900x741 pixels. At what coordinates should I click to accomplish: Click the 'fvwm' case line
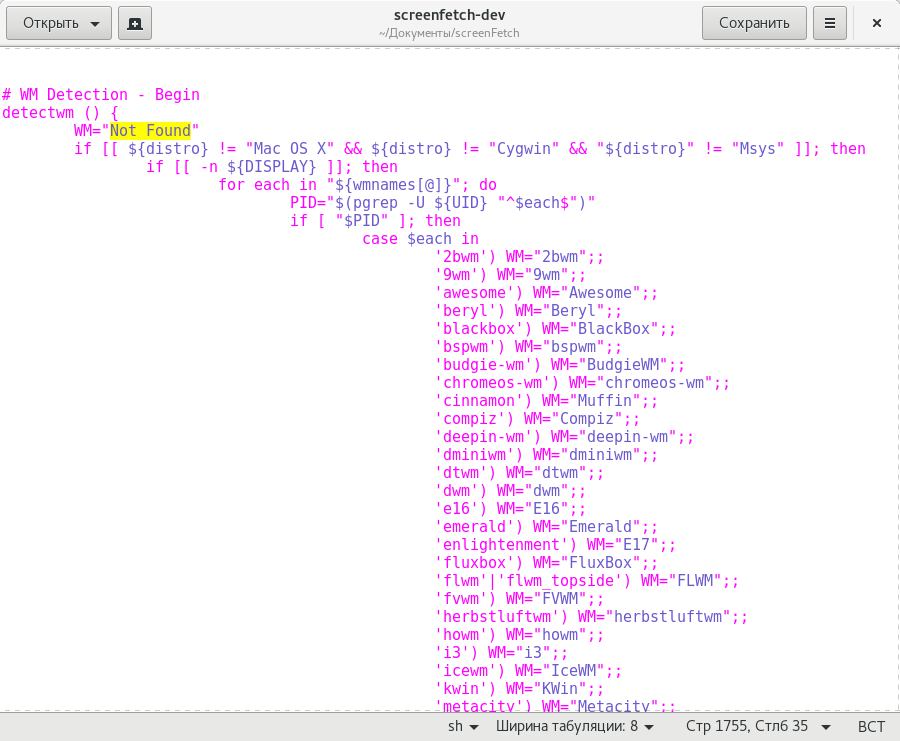coord(519,599)
